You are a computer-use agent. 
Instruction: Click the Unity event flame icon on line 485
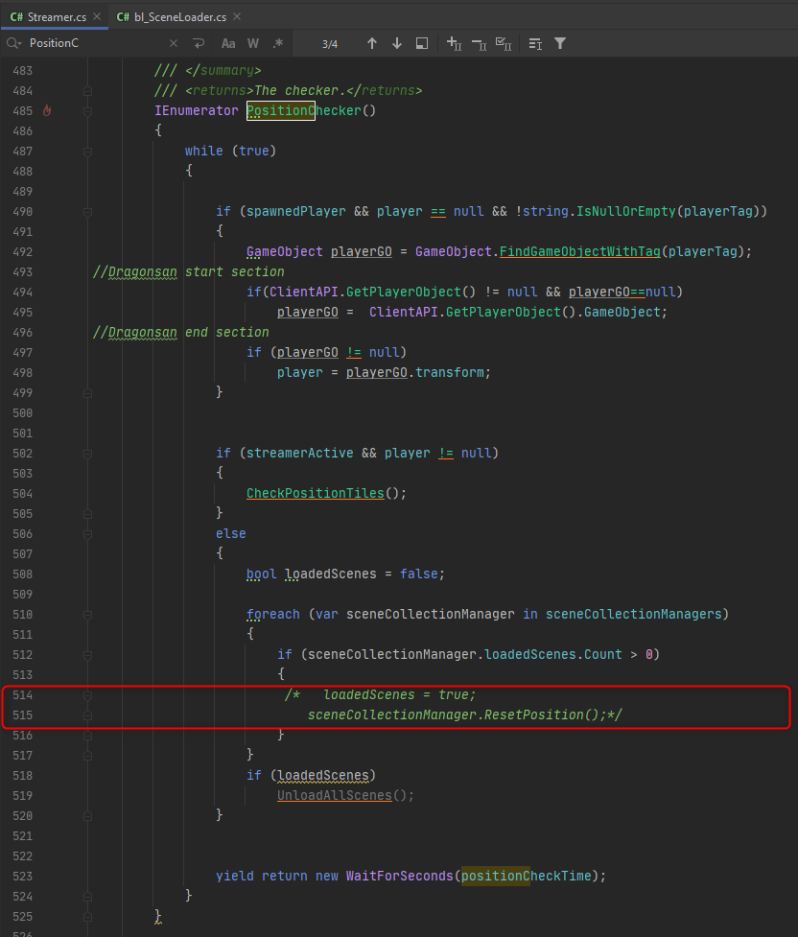46,111
